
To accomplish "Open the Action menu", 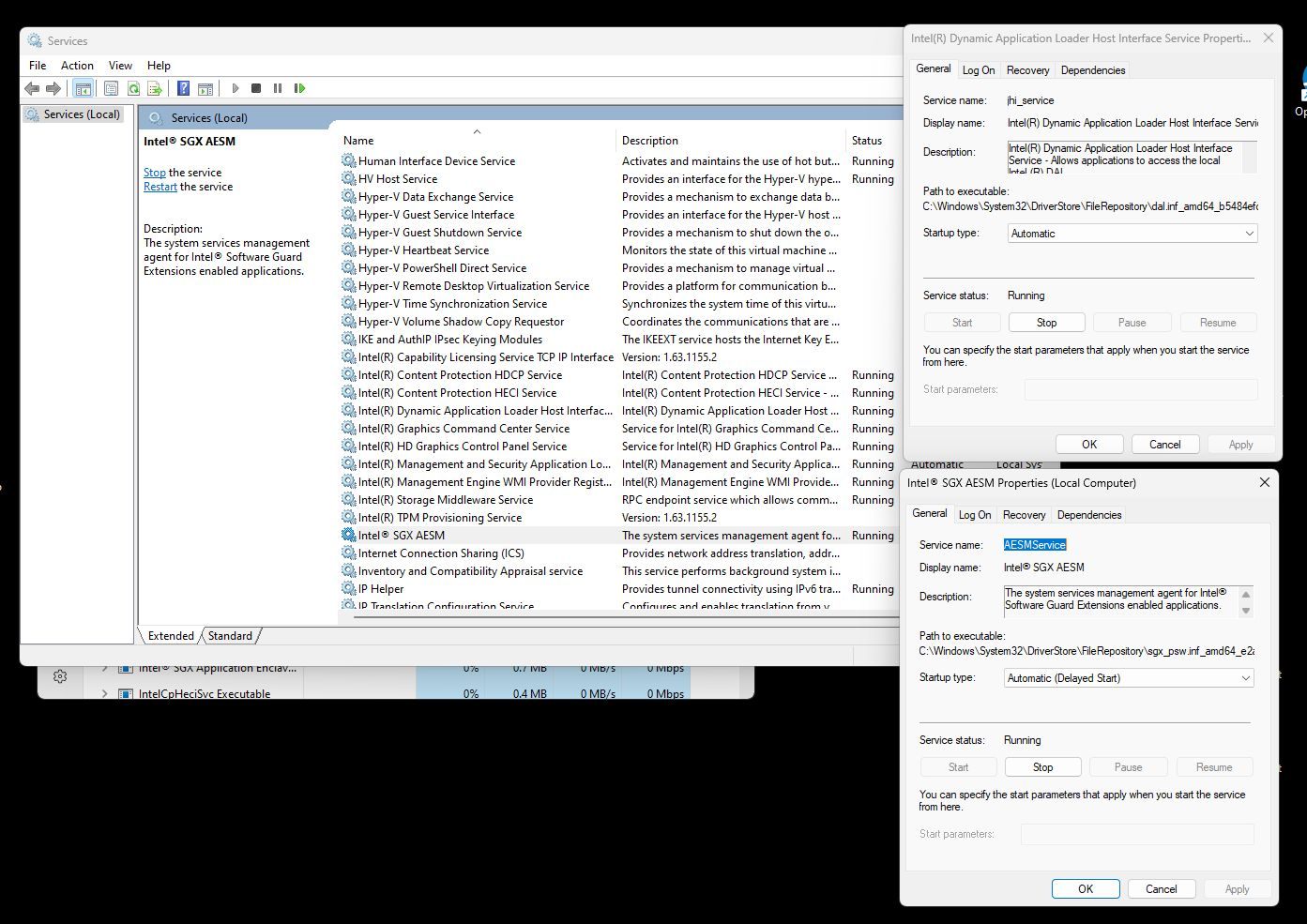I will pyautogui.click(x=77, y=66).
